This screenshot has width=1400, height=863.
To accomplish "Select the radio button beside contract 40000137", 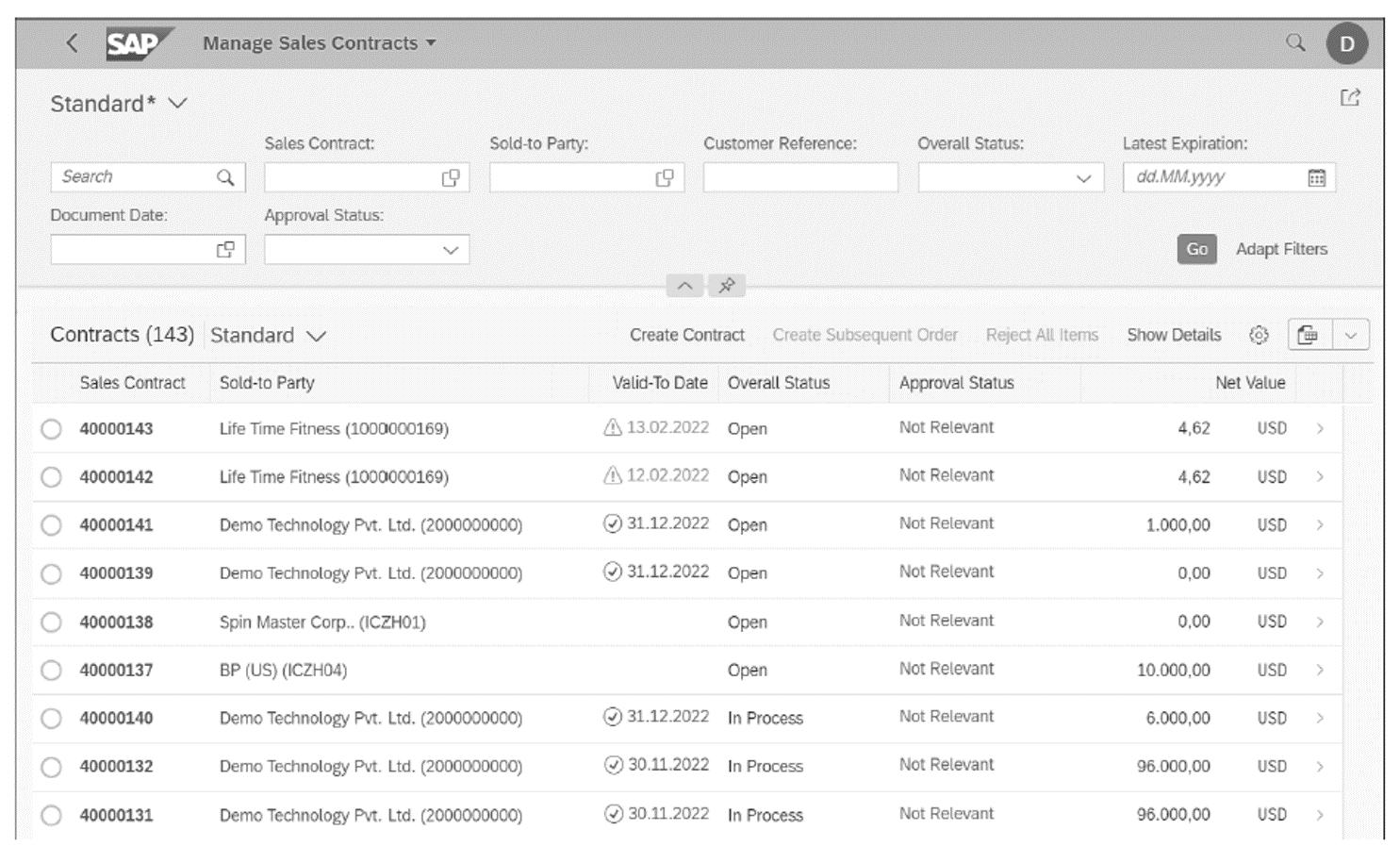I will (x=52, y=670).
